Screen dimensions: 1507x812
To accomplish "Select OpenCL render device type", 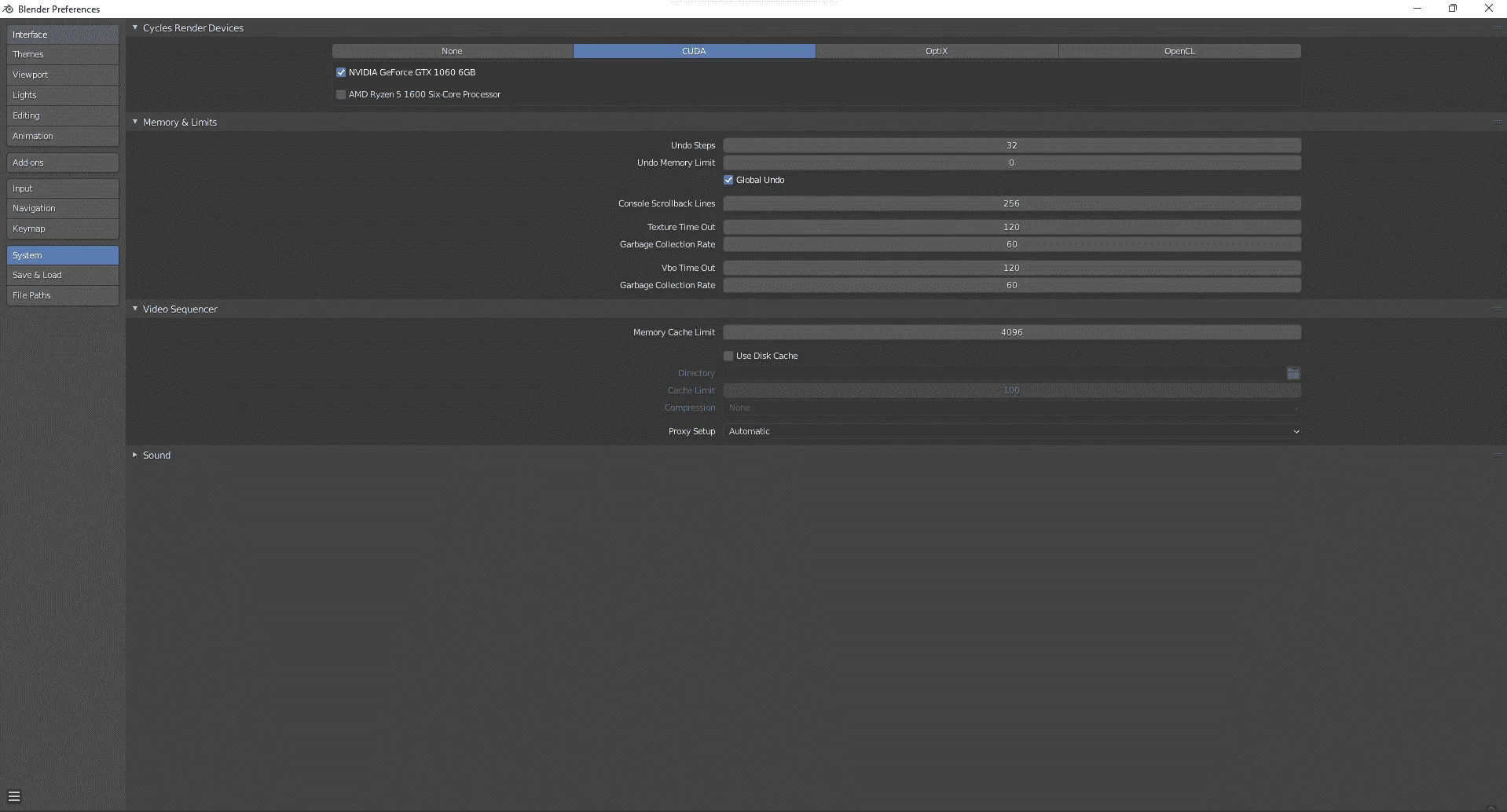I will [1180, 51].
